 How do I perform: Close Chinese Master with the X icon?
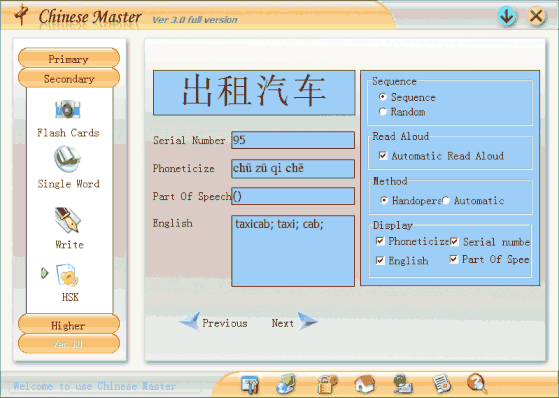[x=536, y=16]
